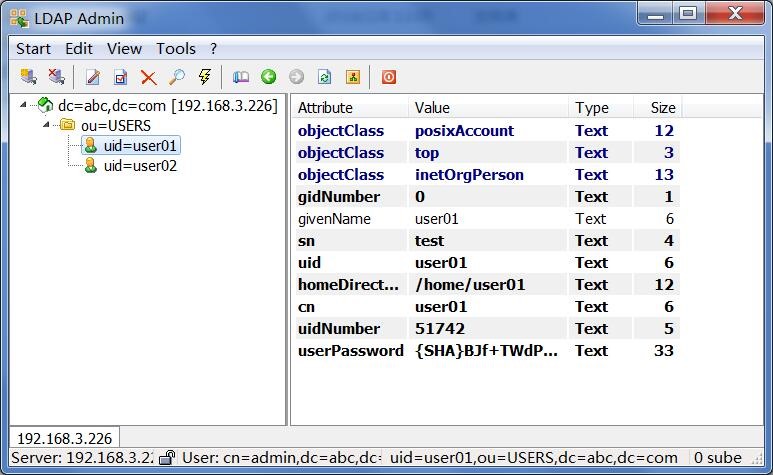Select uid=user02 in the tree

point(138,166)
